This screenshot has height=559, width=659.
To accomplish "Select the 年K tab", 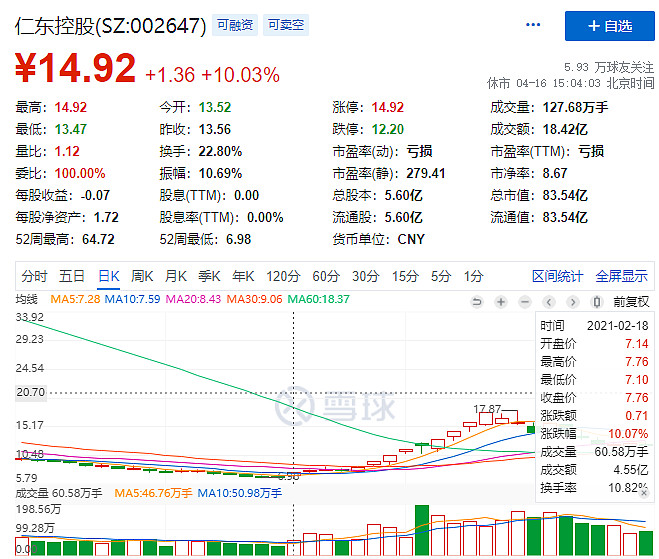I will coord(243,276).
